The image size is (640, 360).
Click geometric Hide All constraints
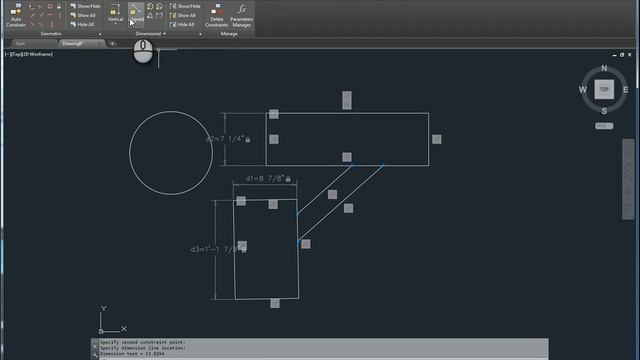(83, 24)
